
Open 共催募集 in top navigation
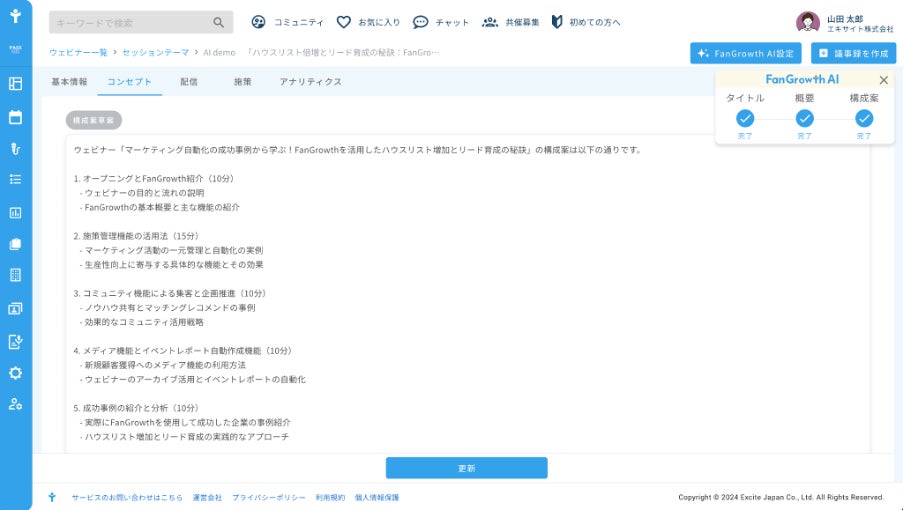(522, 22)
